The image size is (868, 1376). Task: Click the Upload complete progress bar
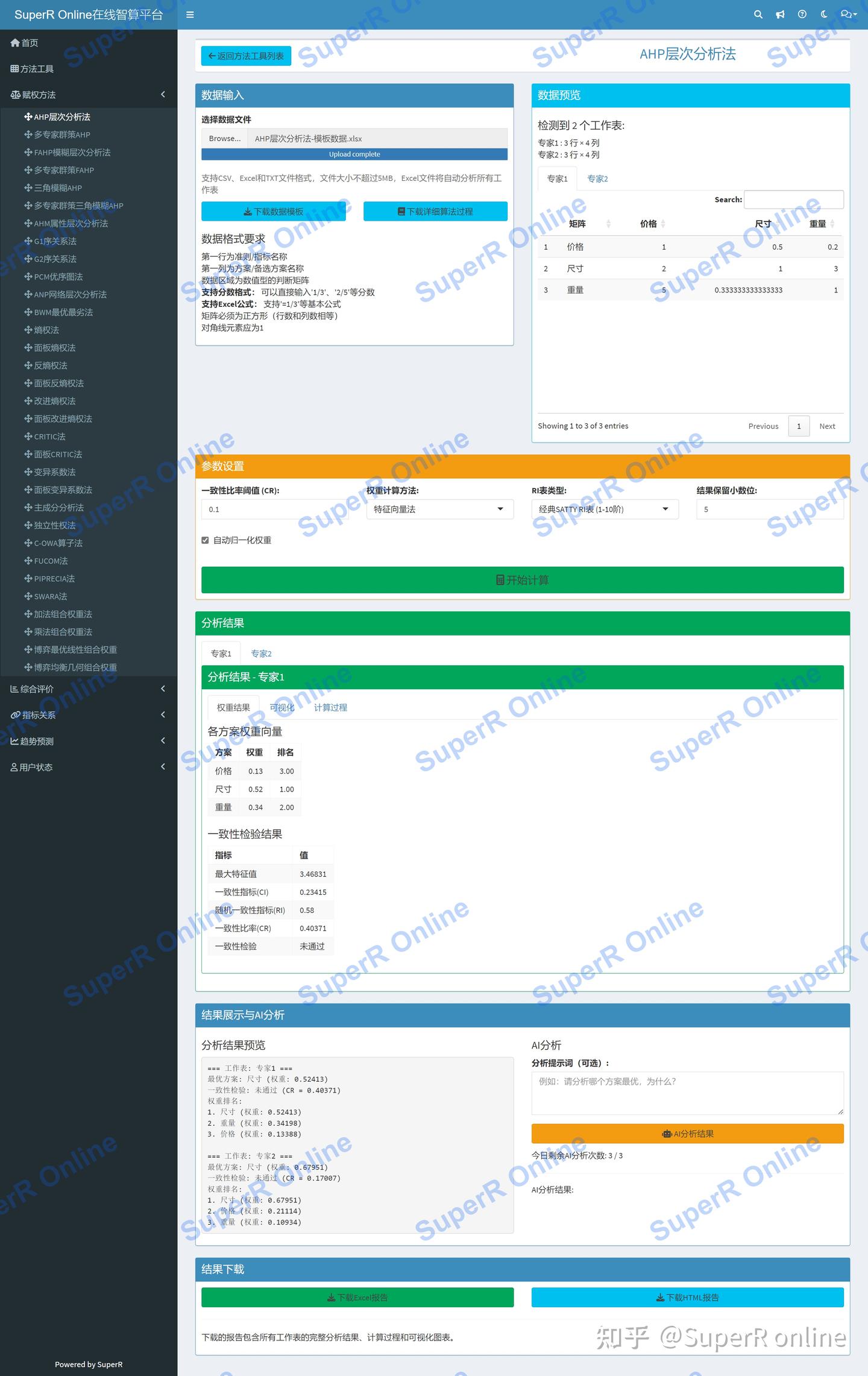pyautogui.click(x=354, y=154)
